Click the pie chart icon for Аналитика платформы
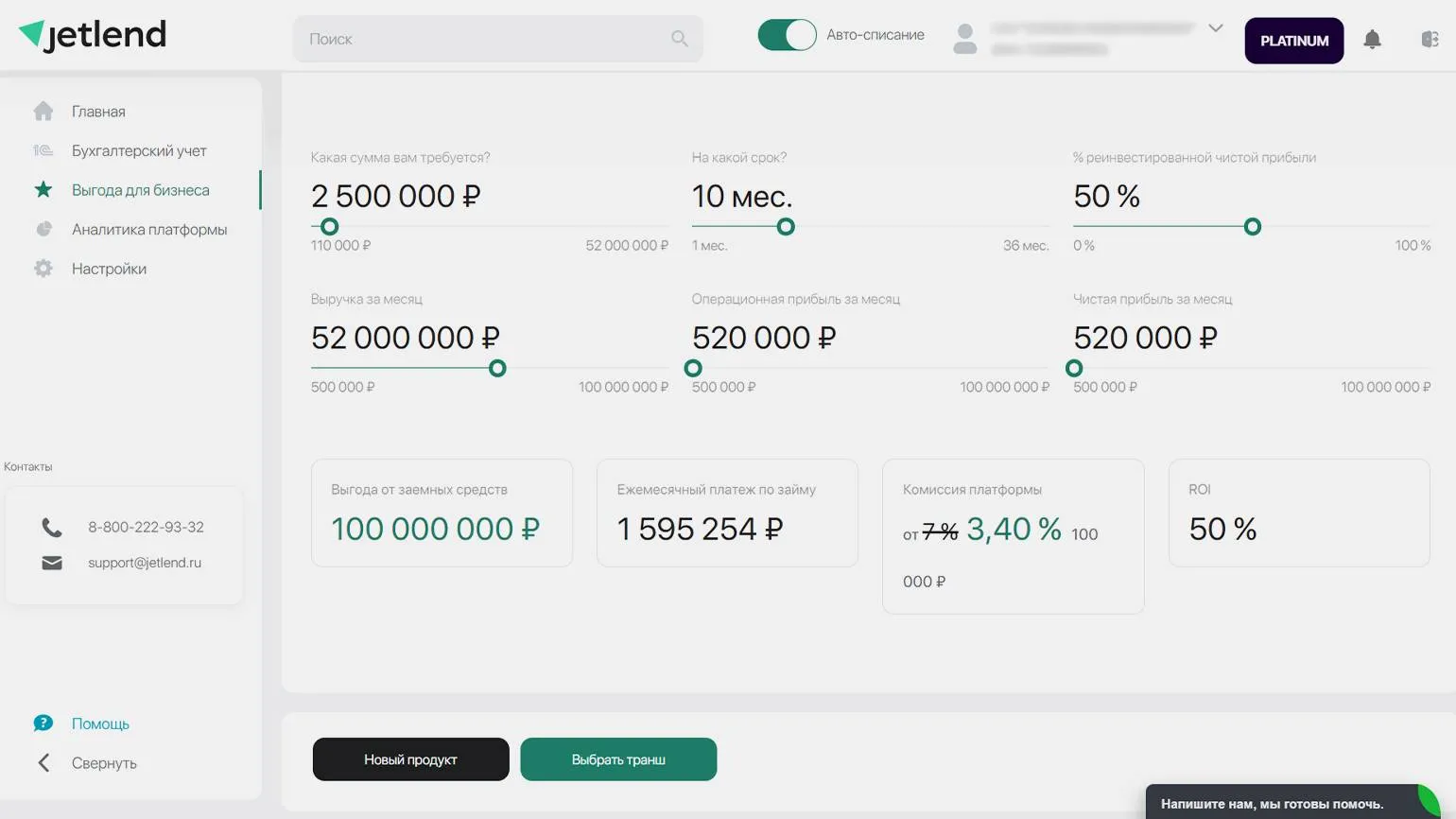Screen dimensions: 1456x819 click(43, 230)
